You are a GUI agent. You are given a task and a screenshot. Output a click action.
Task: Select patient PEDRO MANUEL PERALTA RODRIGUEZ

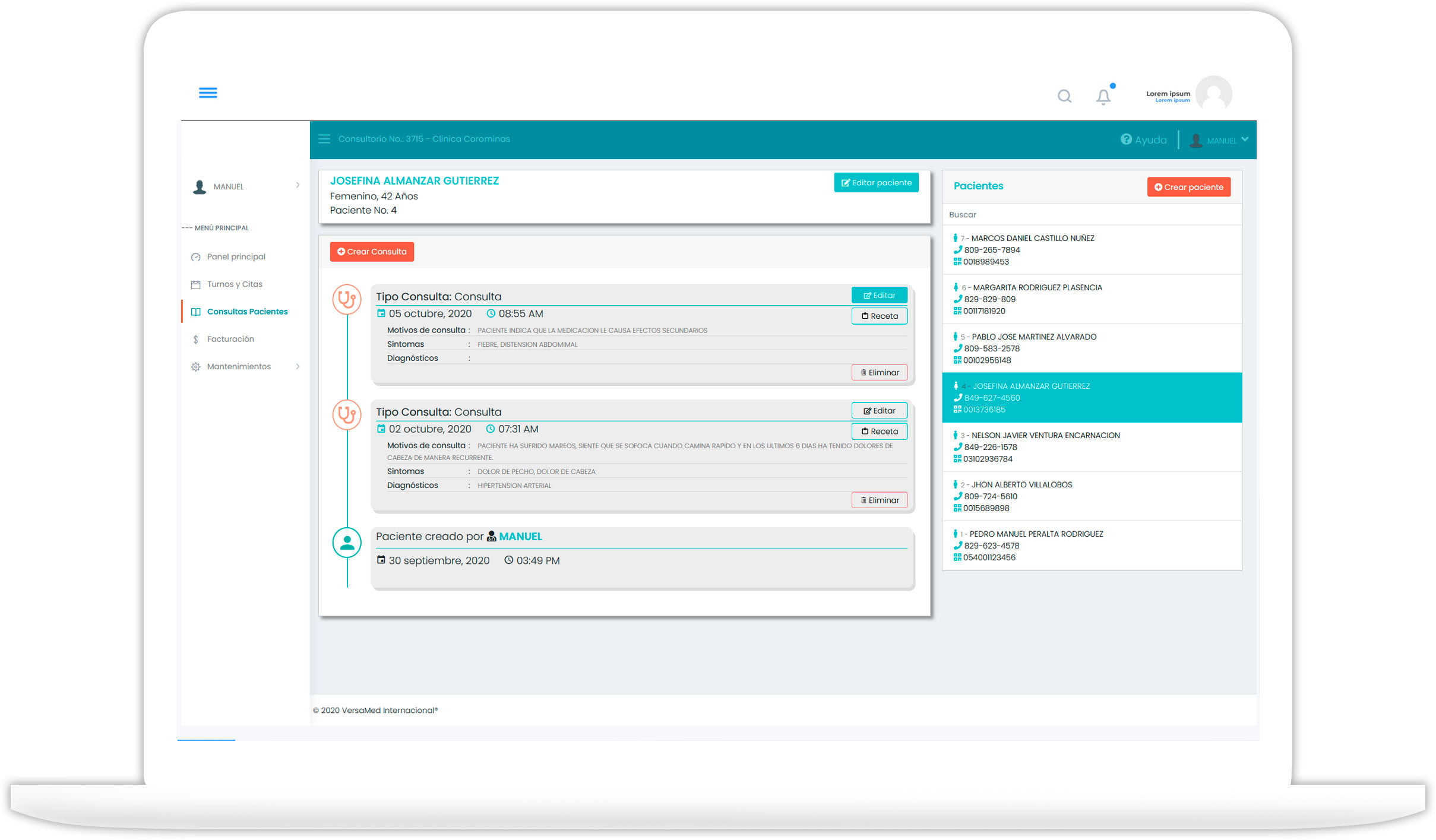1092,546
